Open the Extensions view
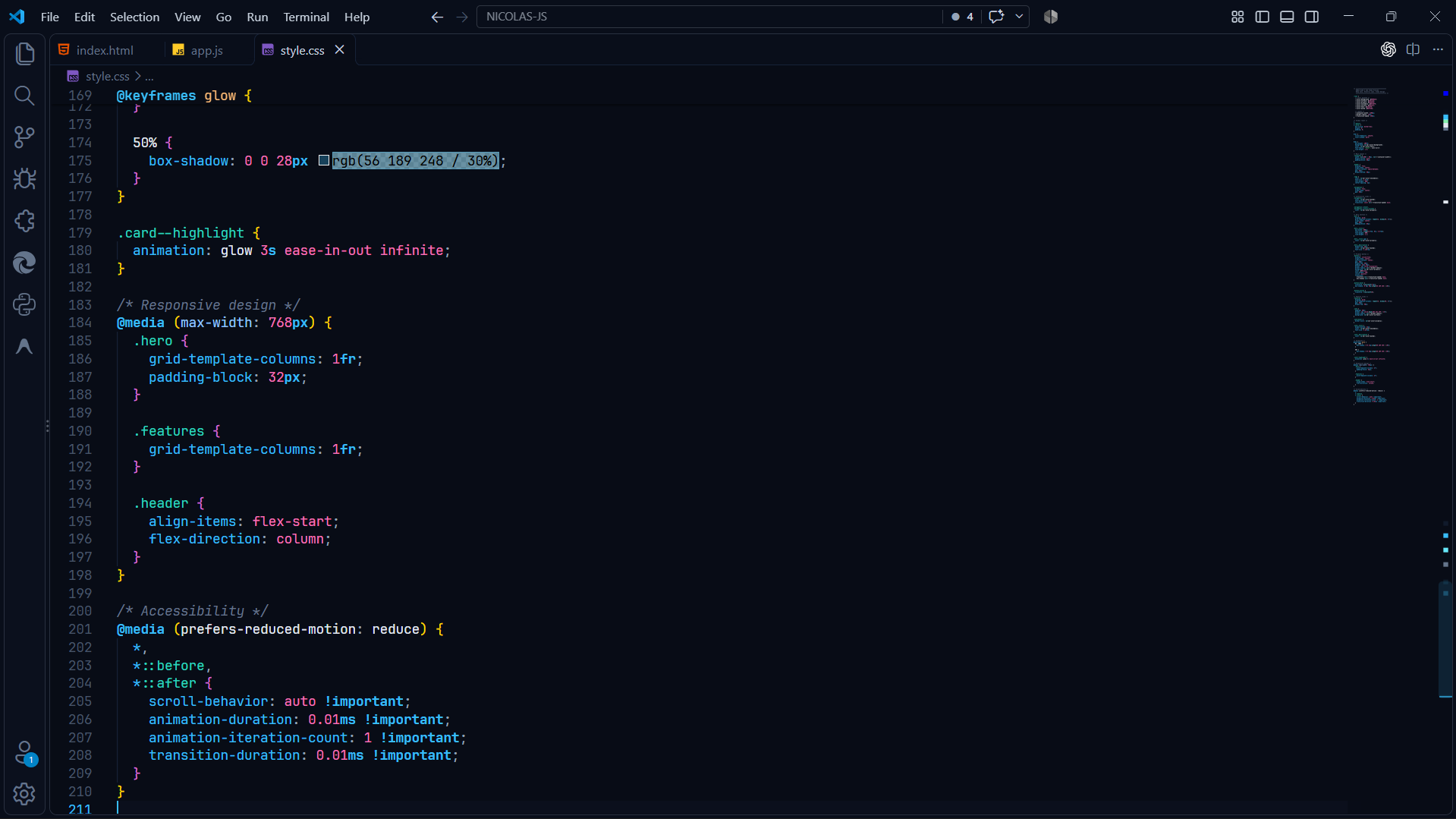 (x=24, y=221)
